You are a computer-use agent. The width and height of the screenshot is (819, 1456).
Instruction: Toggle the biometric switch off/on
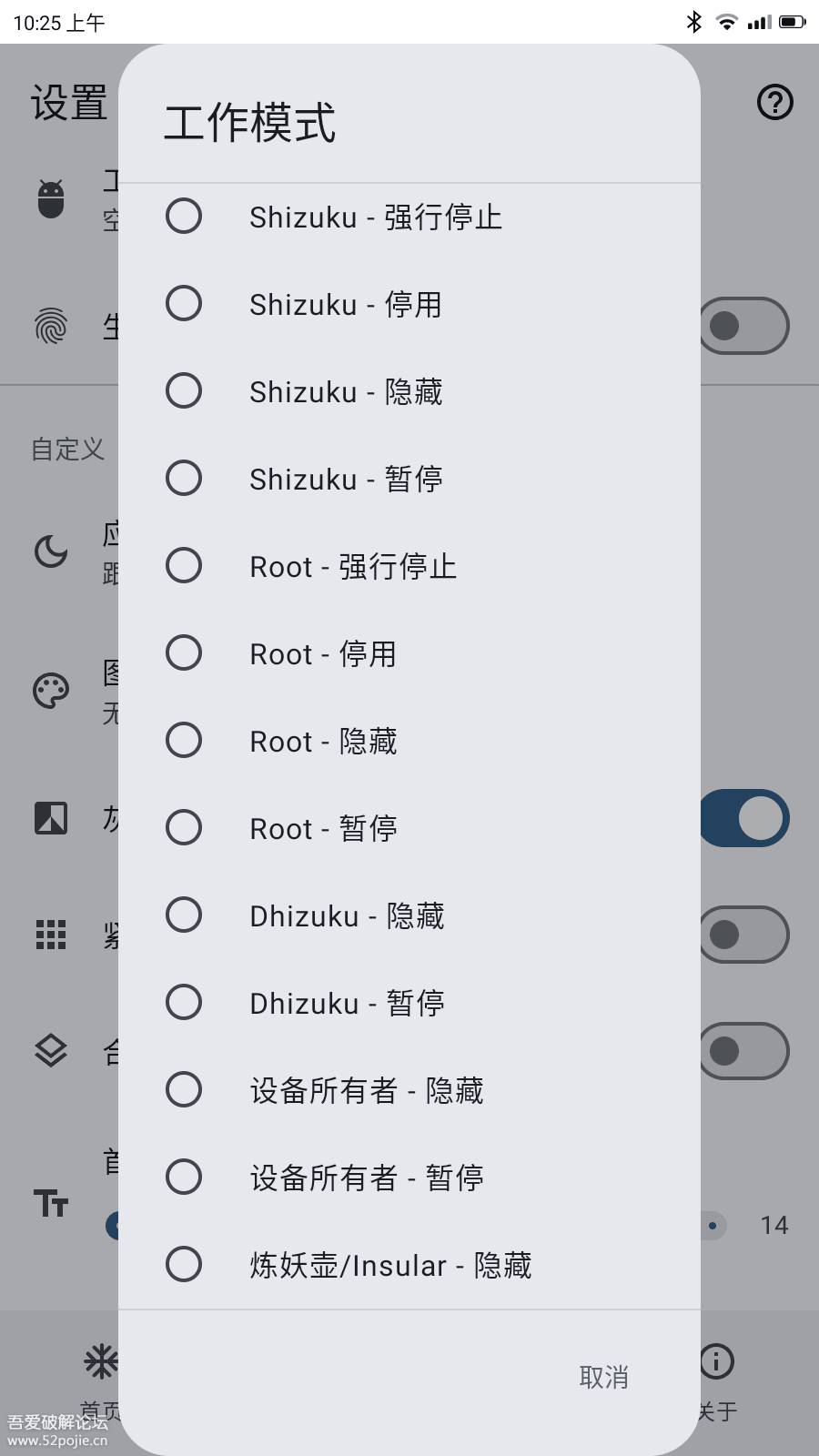744,326
